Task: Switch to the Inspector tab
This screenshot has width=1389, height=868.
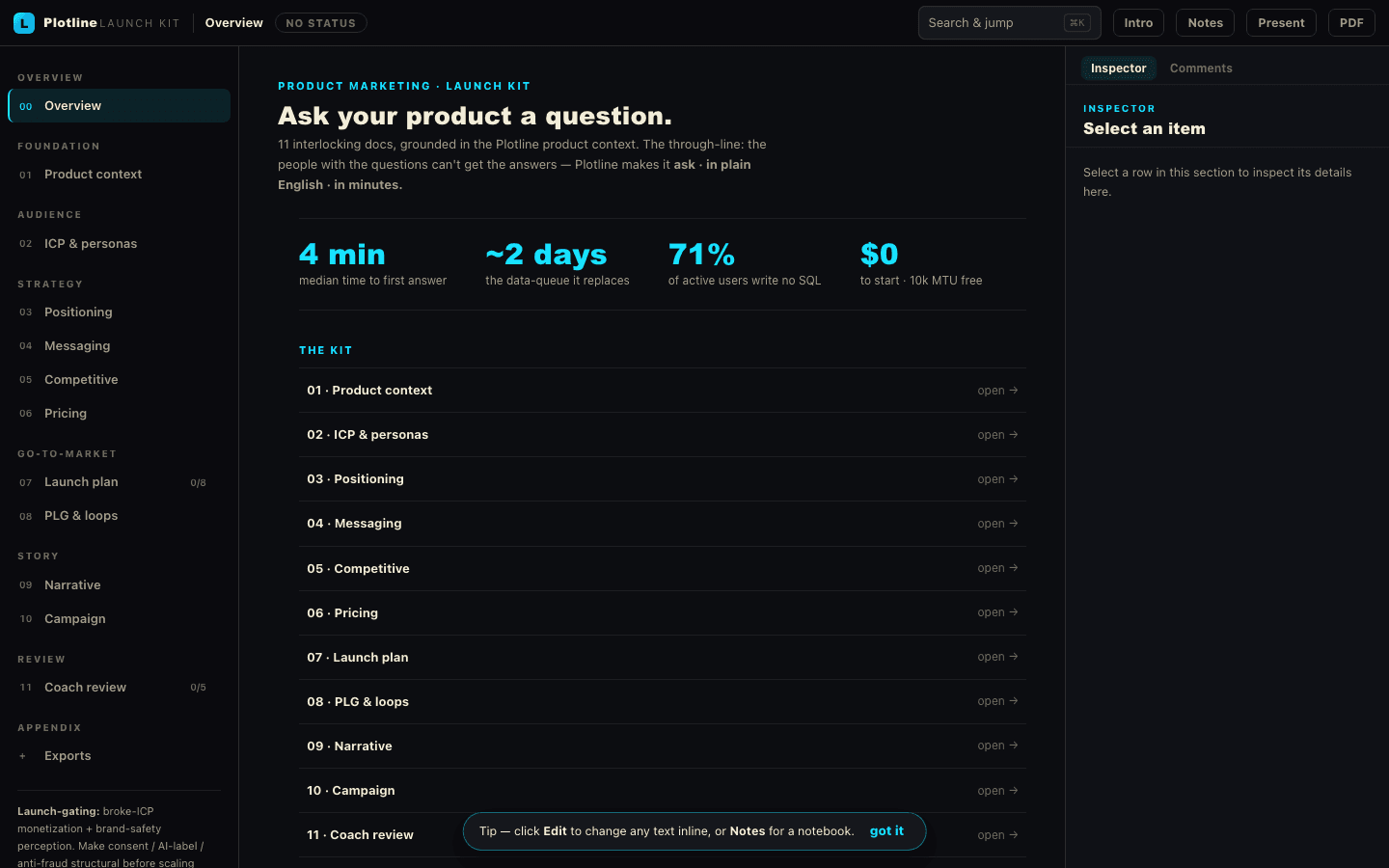Action: pyautogui.click(x=1118, y=68)
